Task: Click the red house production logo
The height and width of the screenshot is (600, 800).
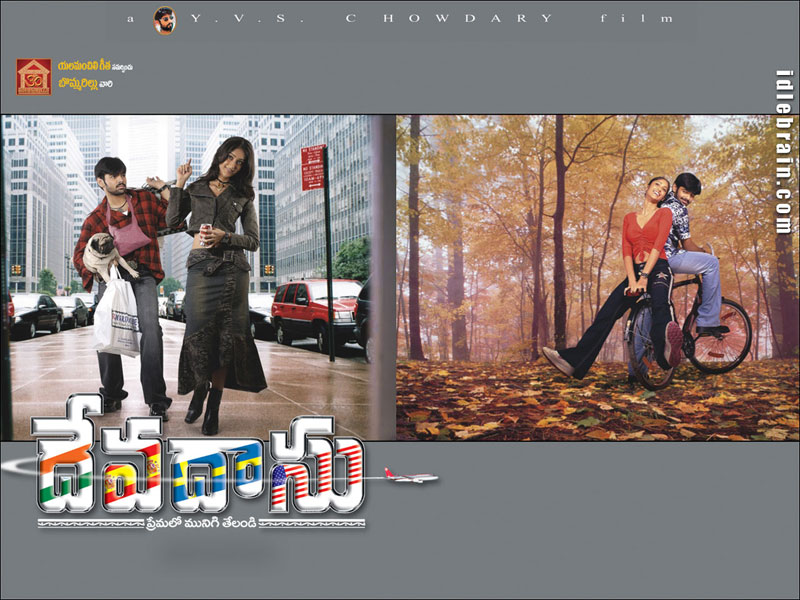Action: point(34,77)
